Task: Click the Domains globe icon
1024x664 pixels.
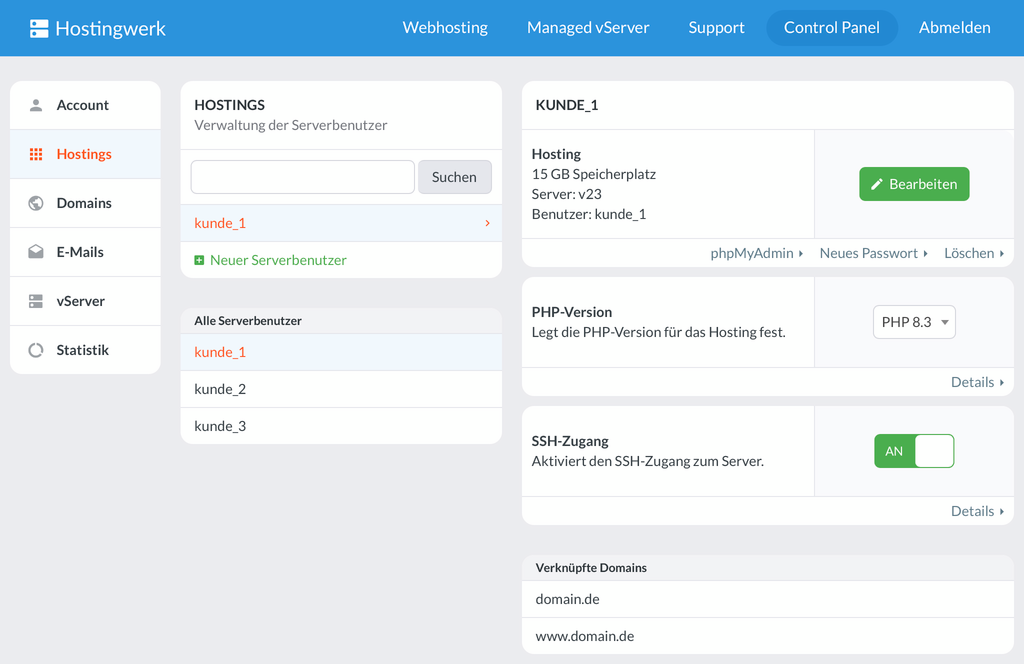Action: click(36, 203)
